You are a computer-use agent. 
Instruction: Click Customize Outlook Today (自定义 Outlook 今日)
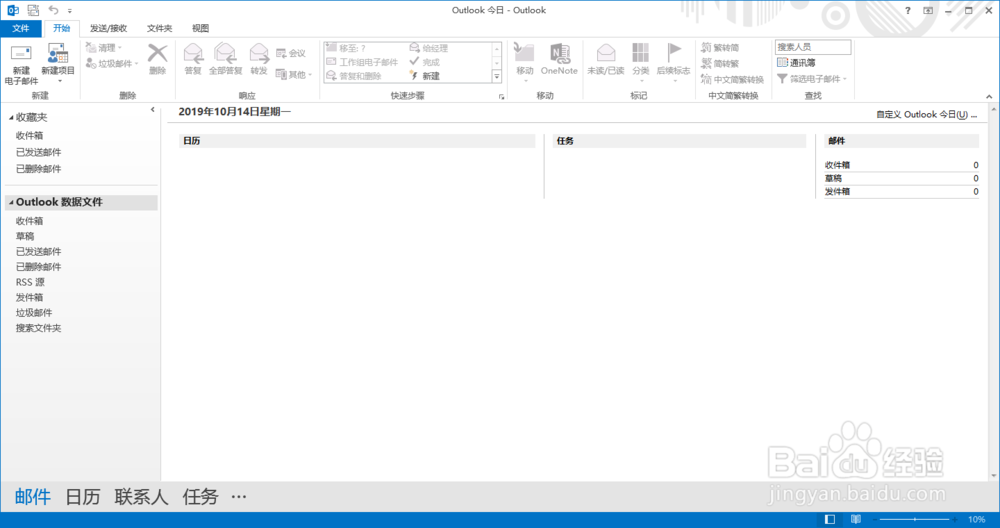click(x=927, y=115)
